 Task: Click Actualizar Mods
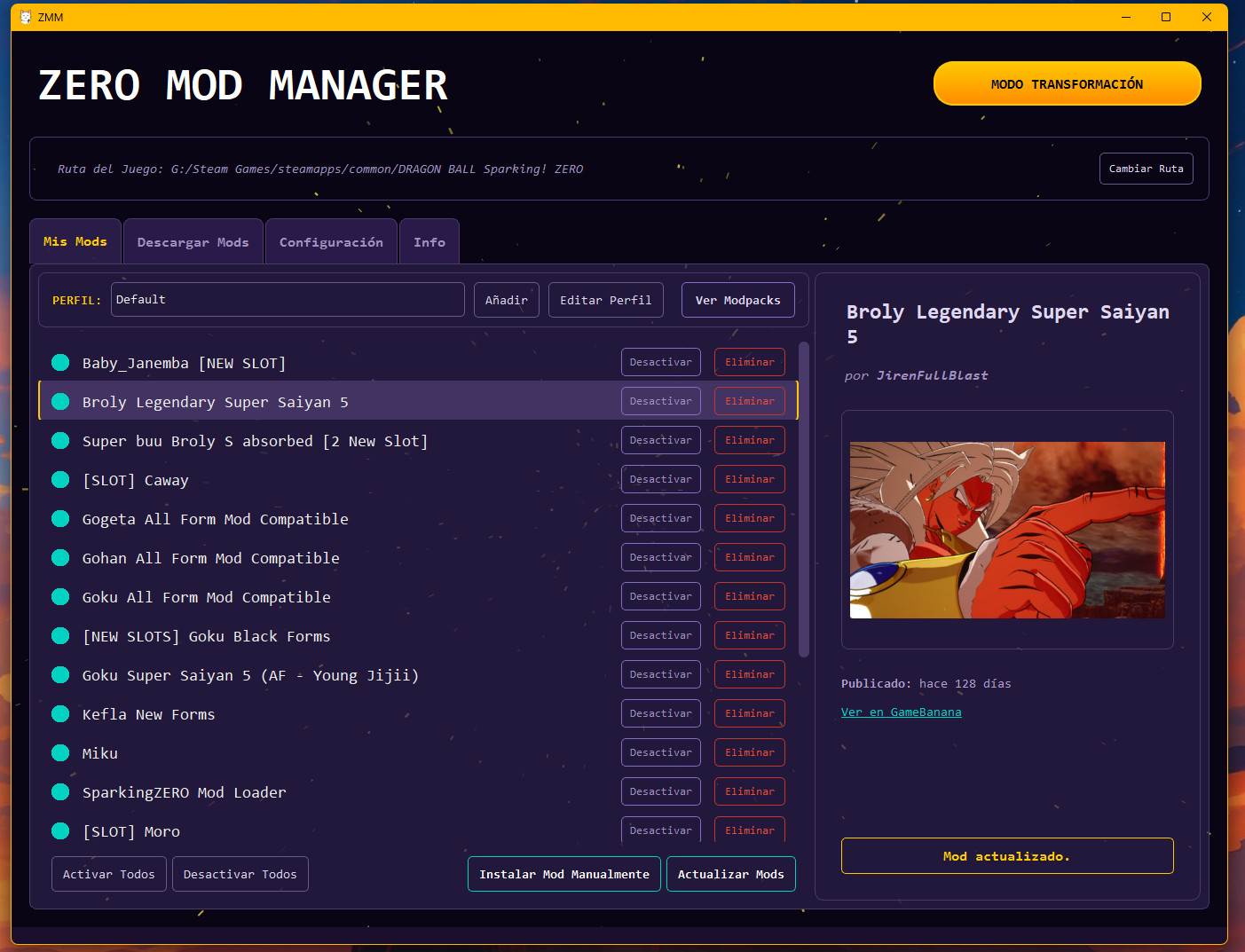[x=730, y=874]
